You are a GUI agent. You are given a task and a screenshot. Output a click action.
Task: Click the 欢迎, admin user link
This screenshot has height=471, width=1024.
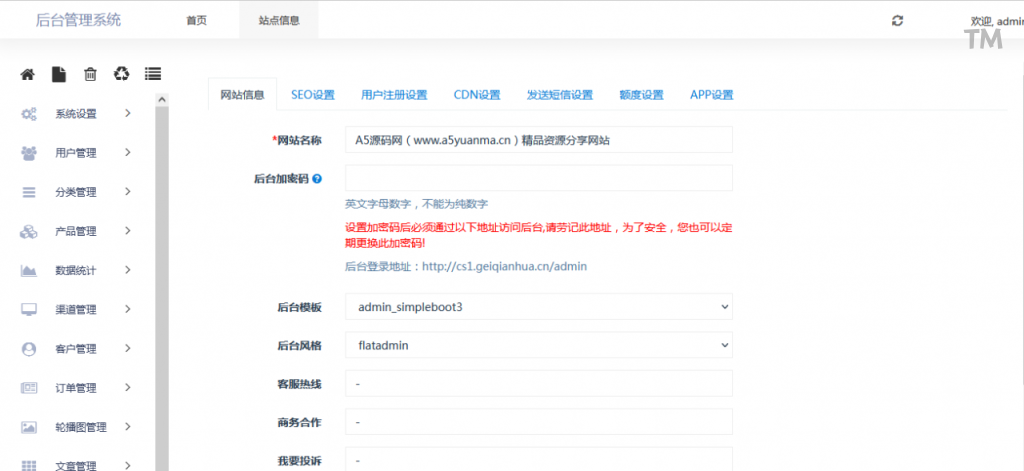[996, 21]
